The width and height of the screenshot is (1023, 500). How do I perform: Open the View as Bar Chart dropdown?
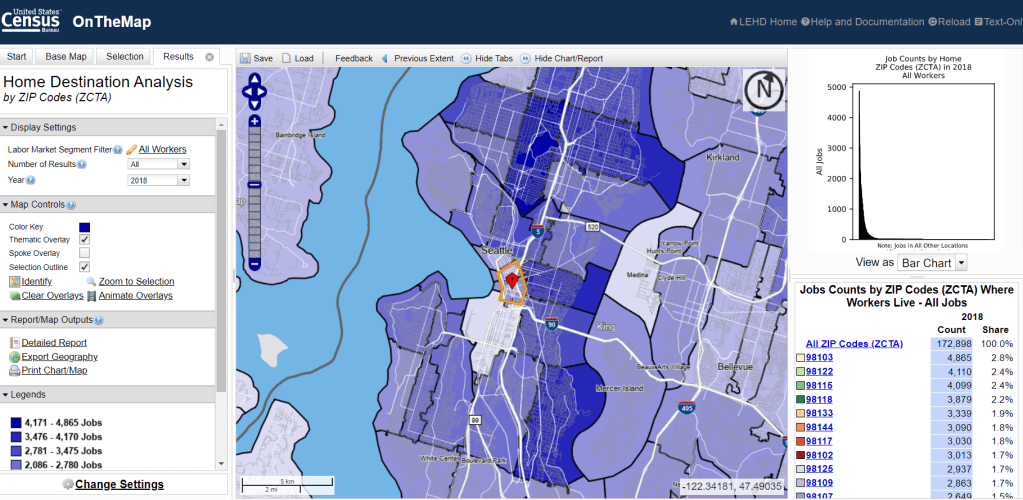[x=932, y=263]
